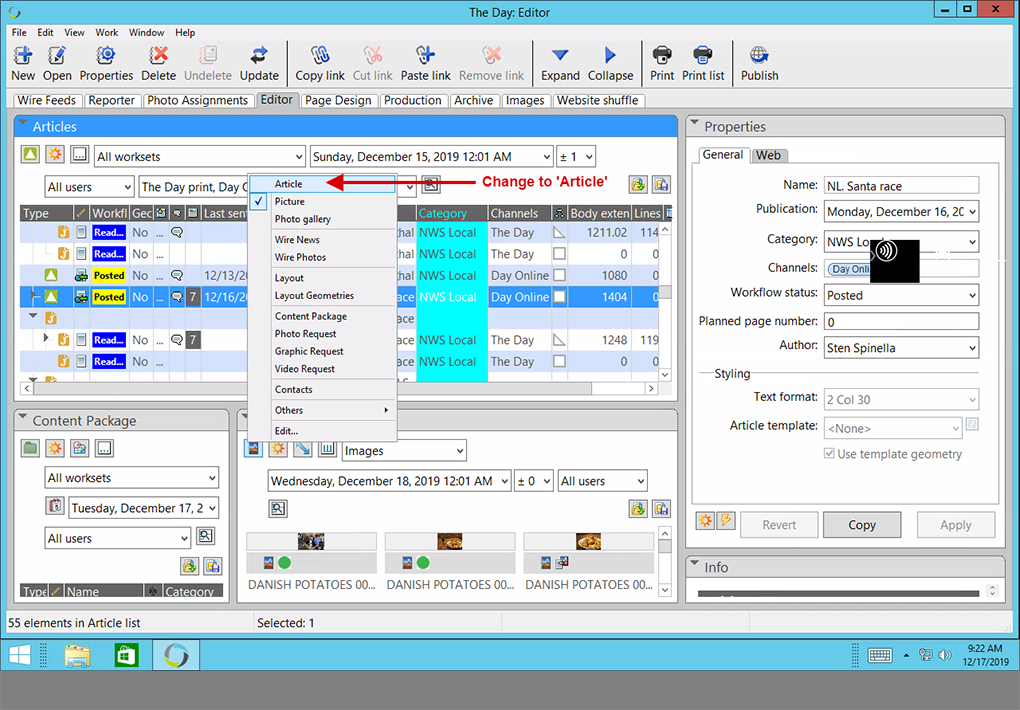Open Properties from the toolbar
The width and height of the screenshot is (1020, 710).
(106, 64)
